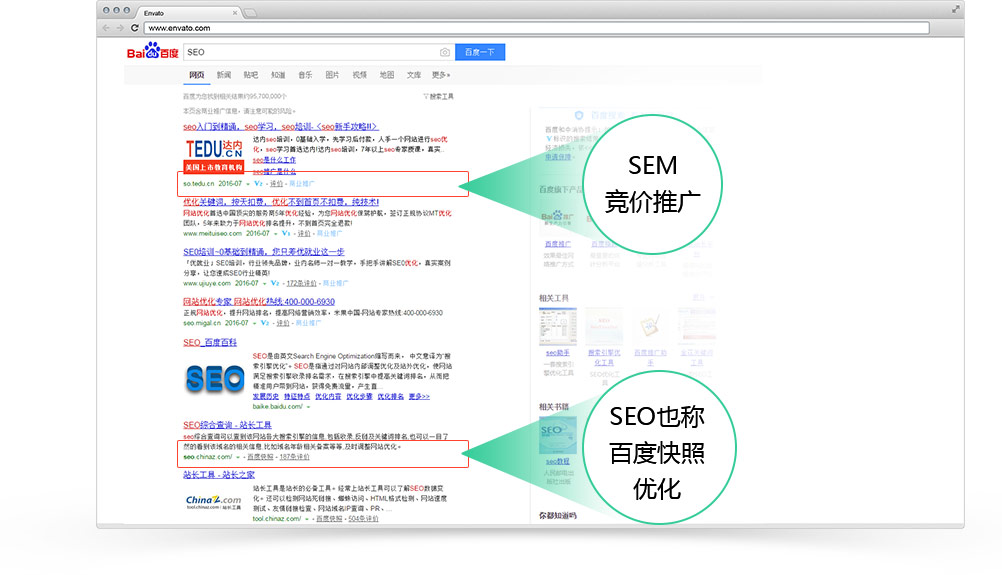Switch to the 文库 tab

414,75
